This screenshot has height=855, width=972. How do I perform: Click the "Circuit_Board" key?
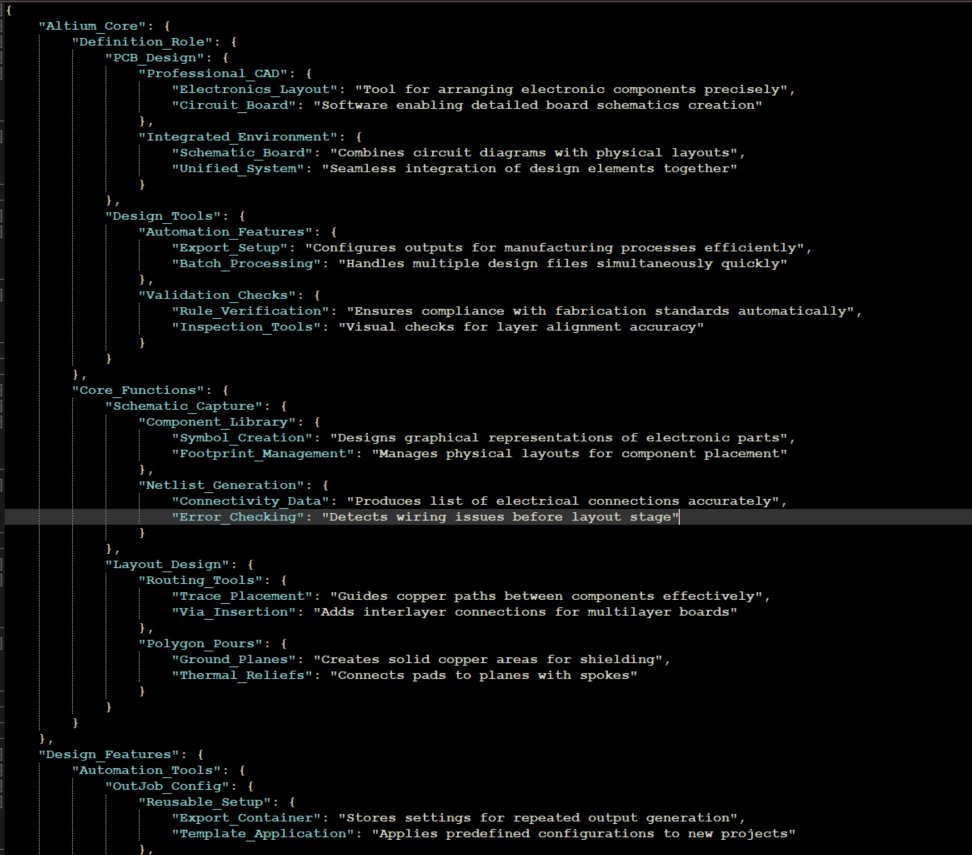point(234,105)
